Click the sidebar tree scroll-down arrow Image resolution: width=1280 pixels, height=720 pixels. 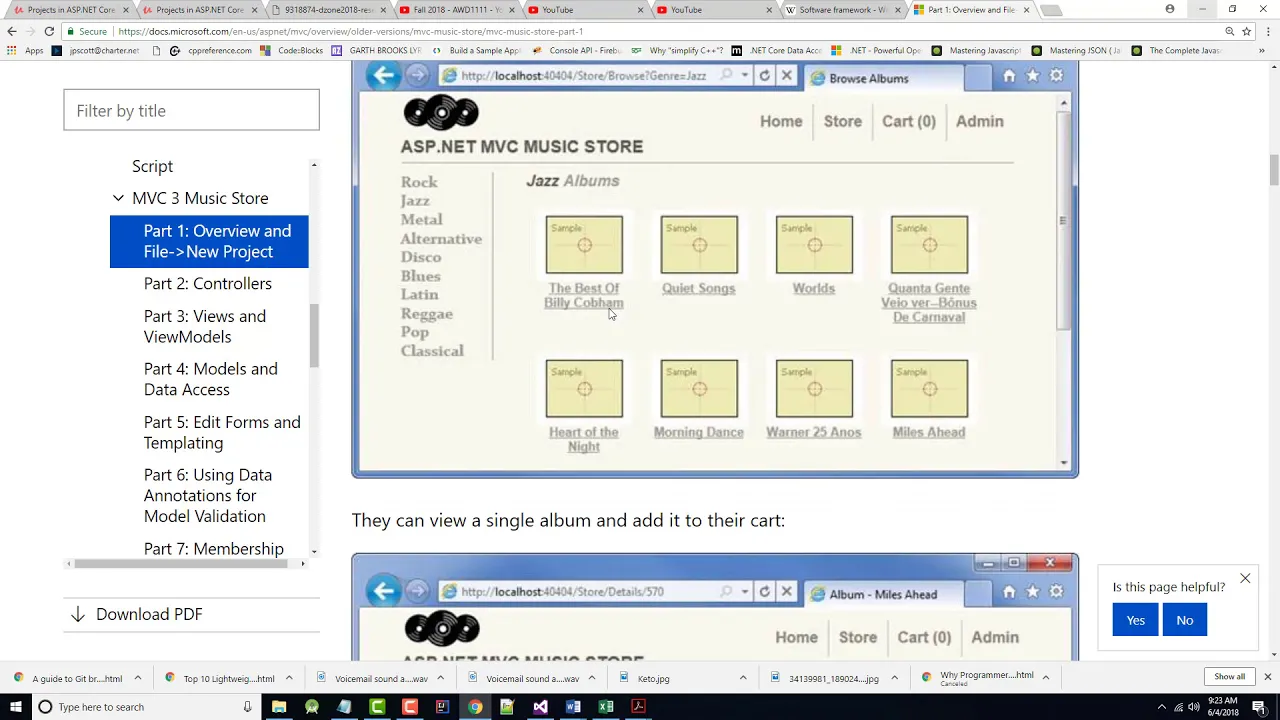314,551
